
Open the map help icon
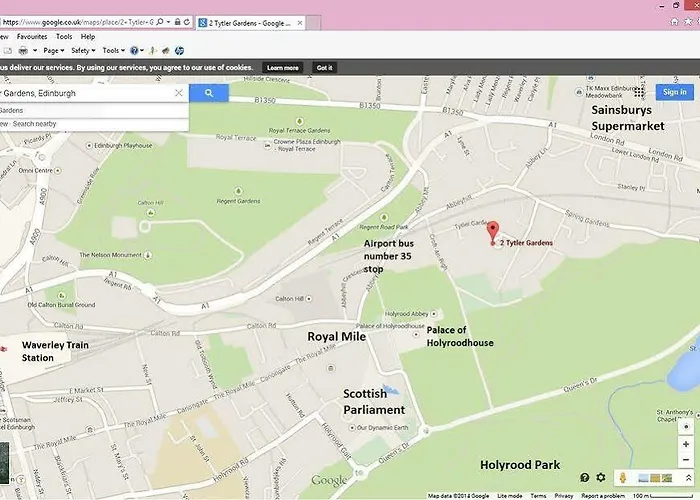pyautogui.click(x=585, y=478)
